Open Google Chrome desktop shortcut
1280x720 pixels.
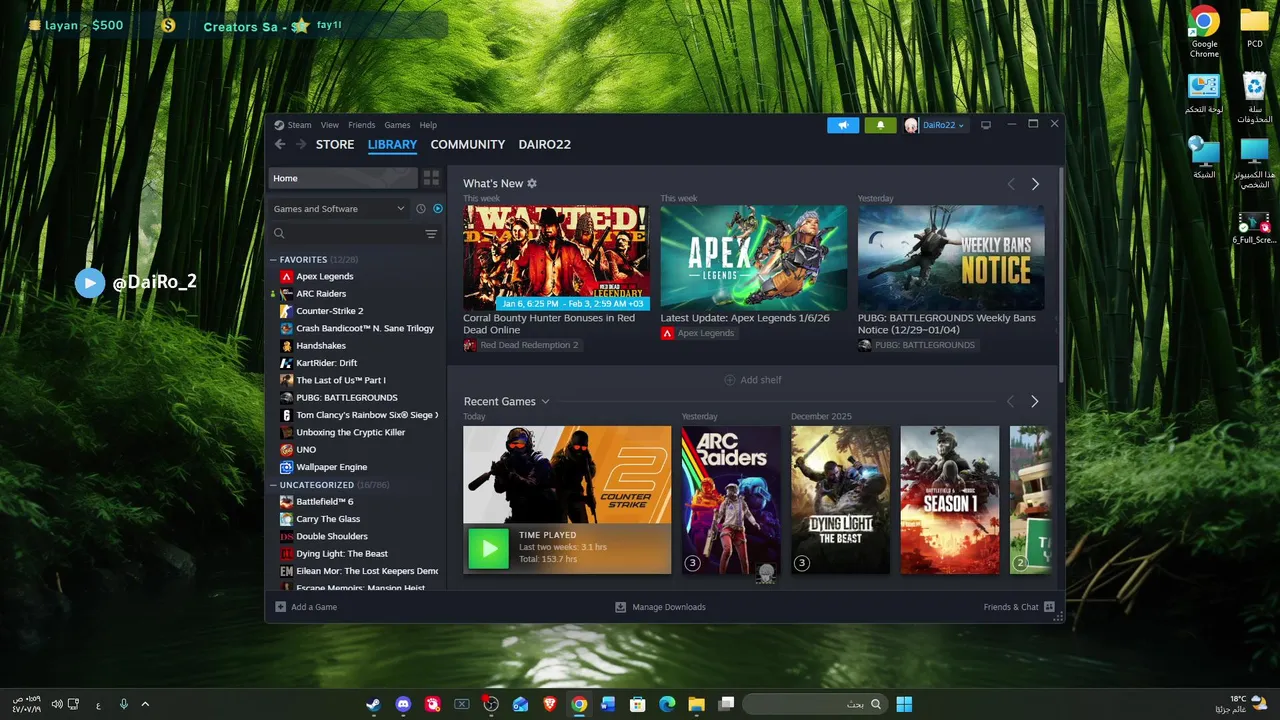coord(1204,32)
